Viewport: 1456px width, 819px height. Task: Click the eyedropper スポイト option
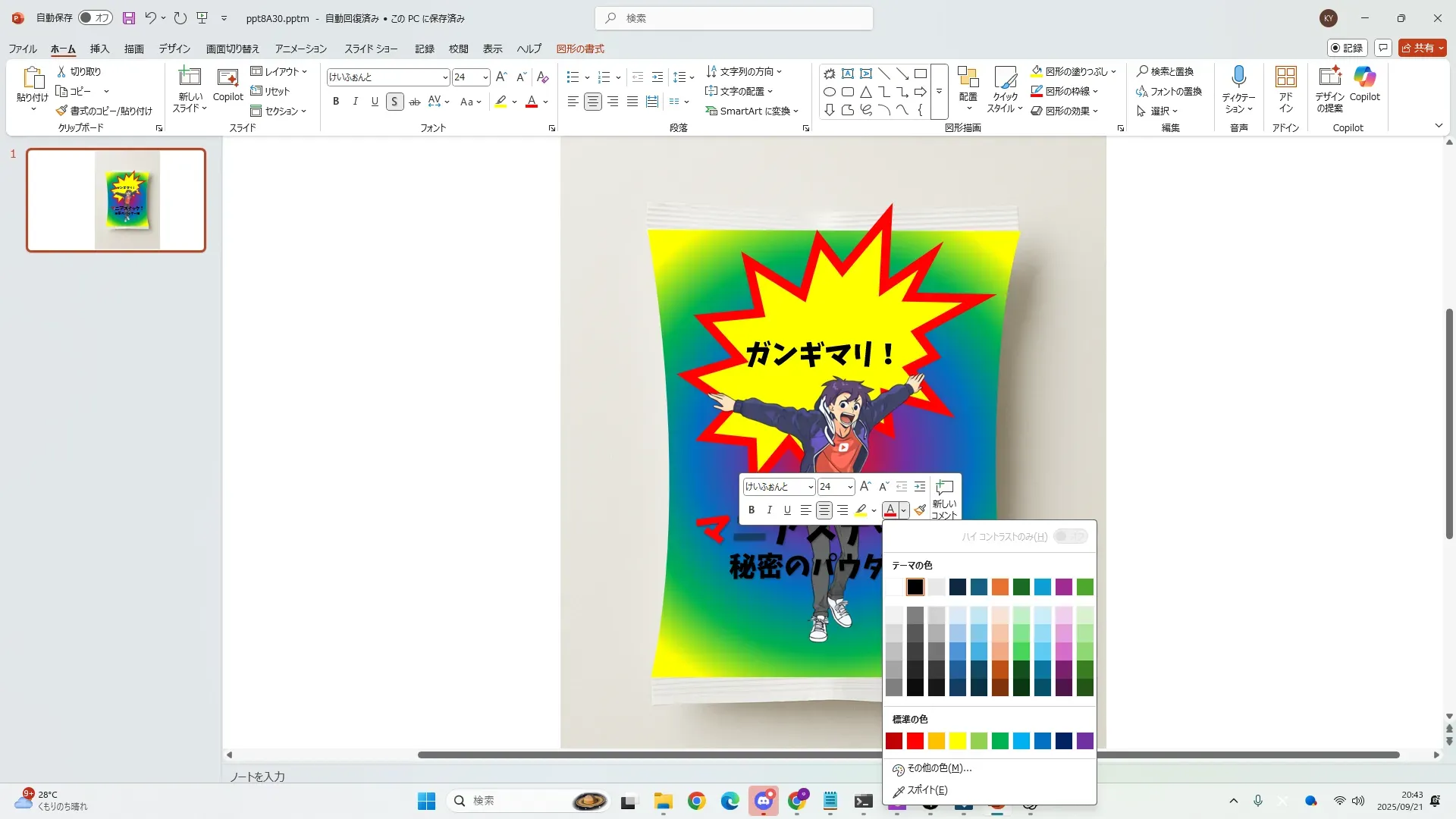click(x=927, y=790)
